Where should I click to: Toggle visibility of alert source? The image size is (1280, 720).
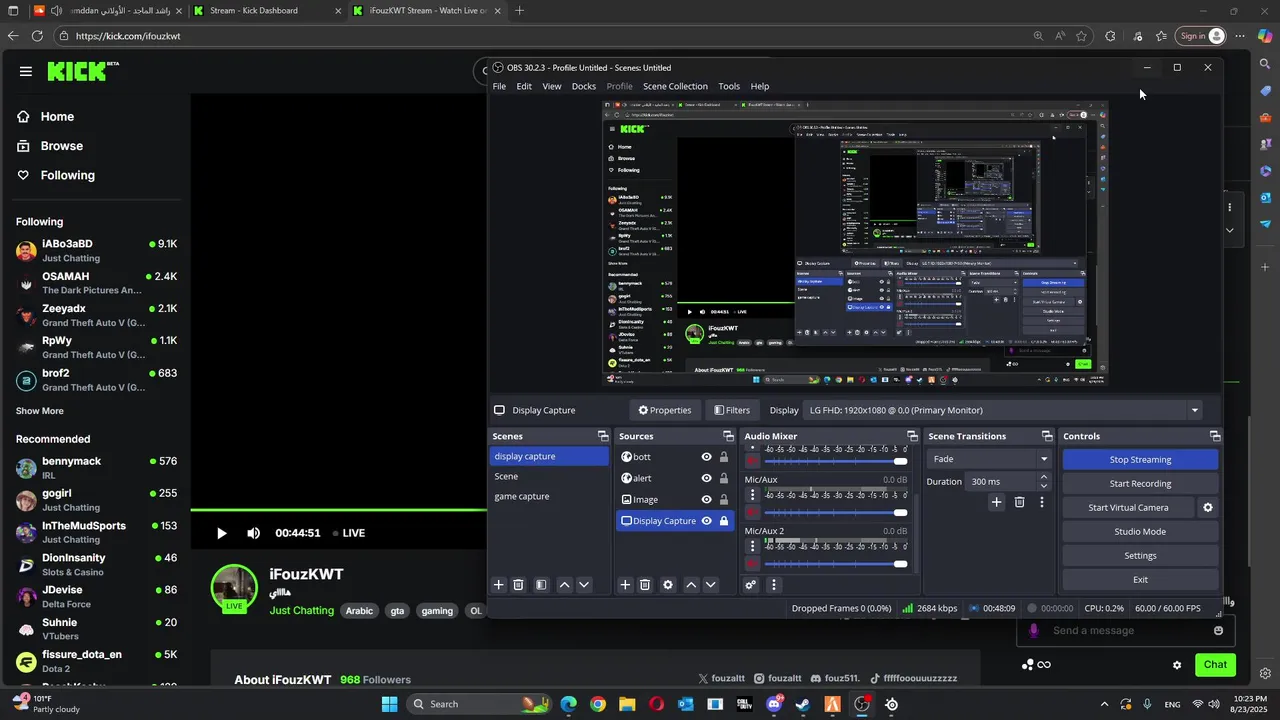[706, 478]
